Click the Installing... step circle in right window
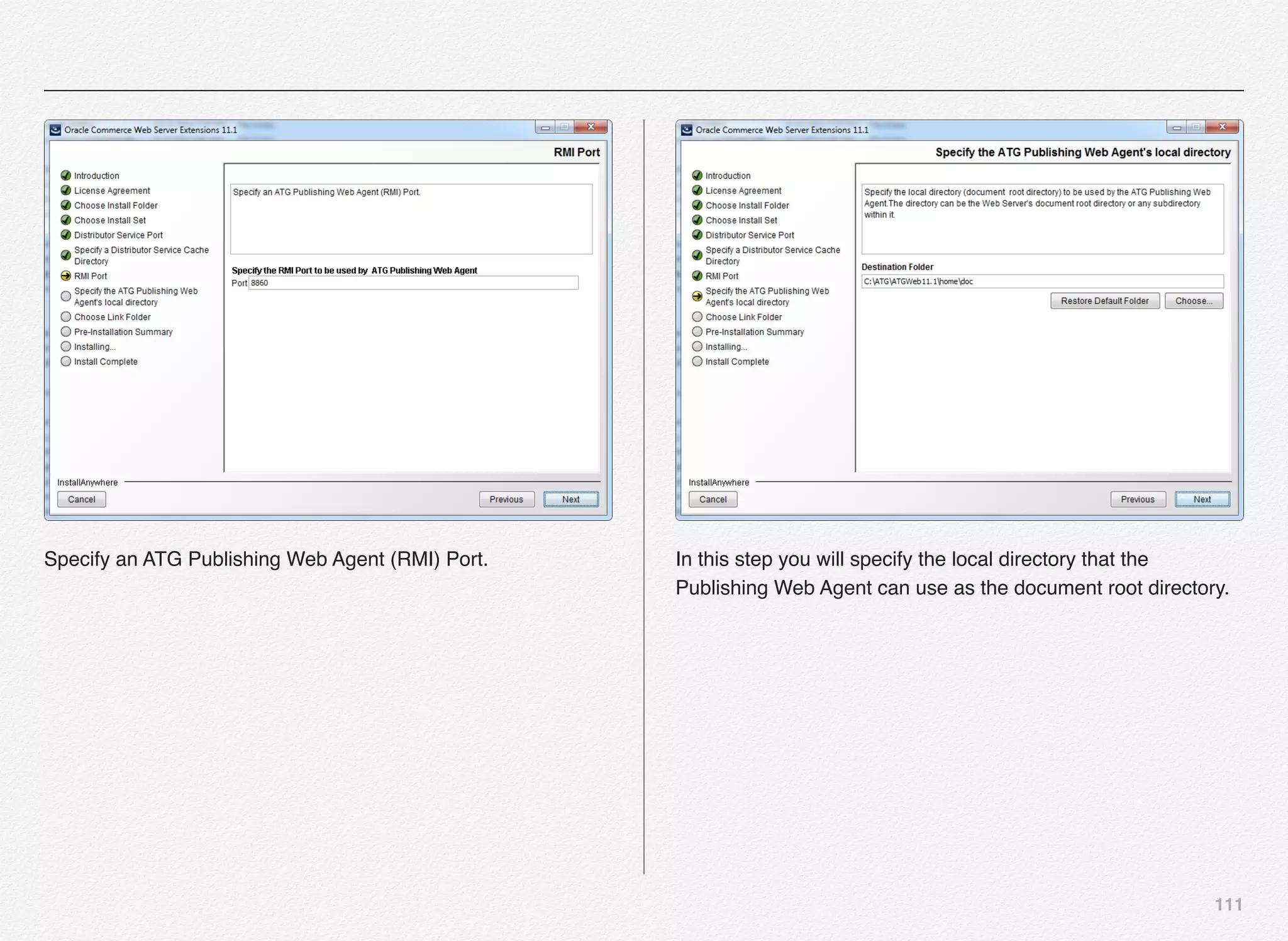 point(697,347)
